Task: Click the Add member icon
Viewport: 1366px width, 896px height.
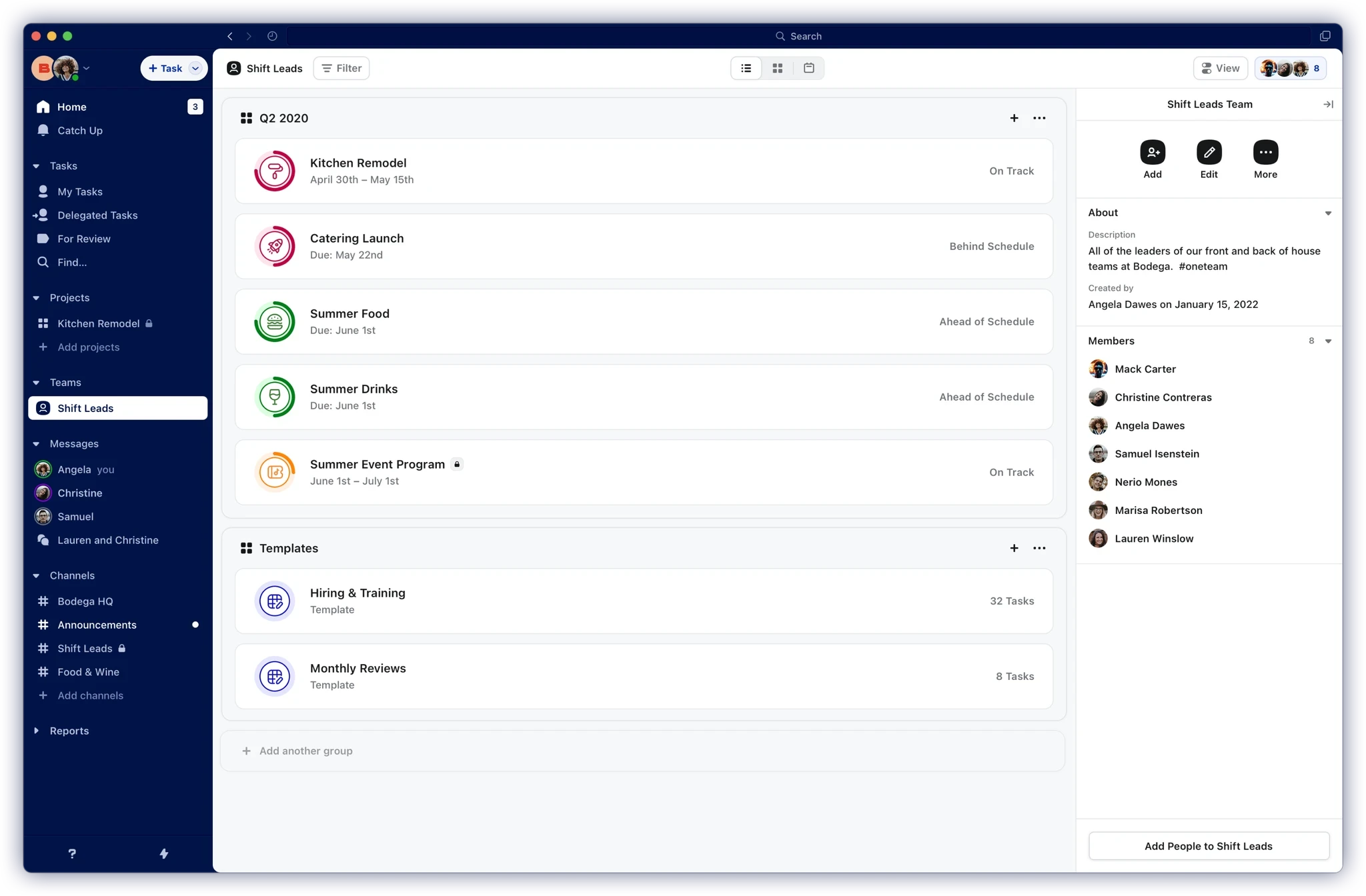Action: pos(1152,153)
